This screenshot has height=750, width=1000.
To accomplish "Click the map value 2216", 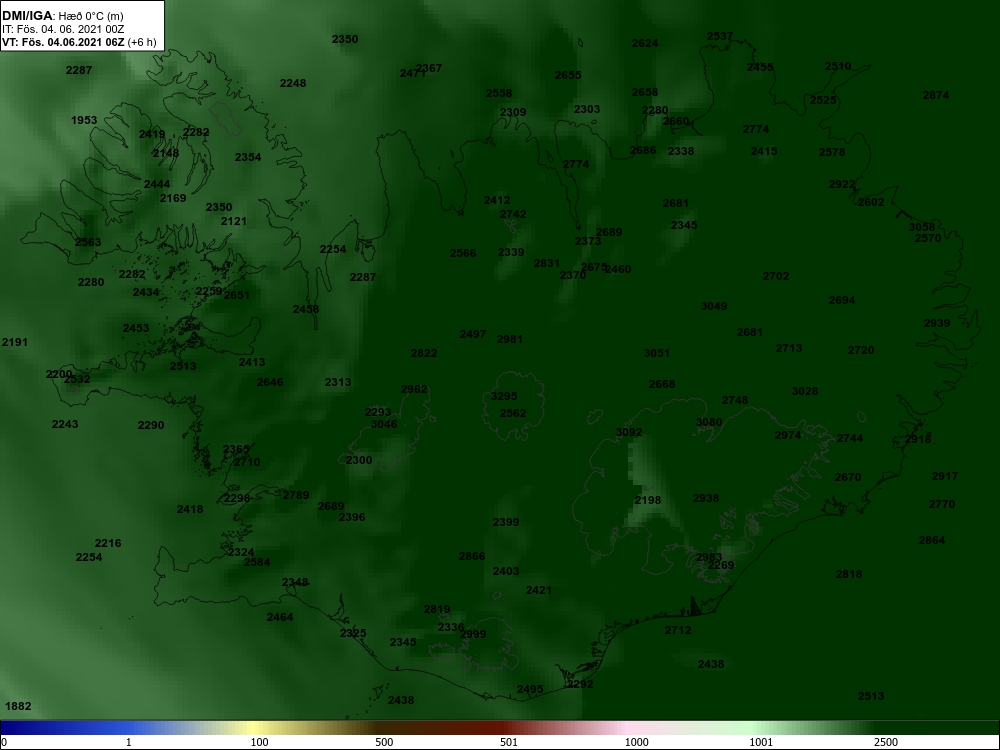I will tap(108, 543).
